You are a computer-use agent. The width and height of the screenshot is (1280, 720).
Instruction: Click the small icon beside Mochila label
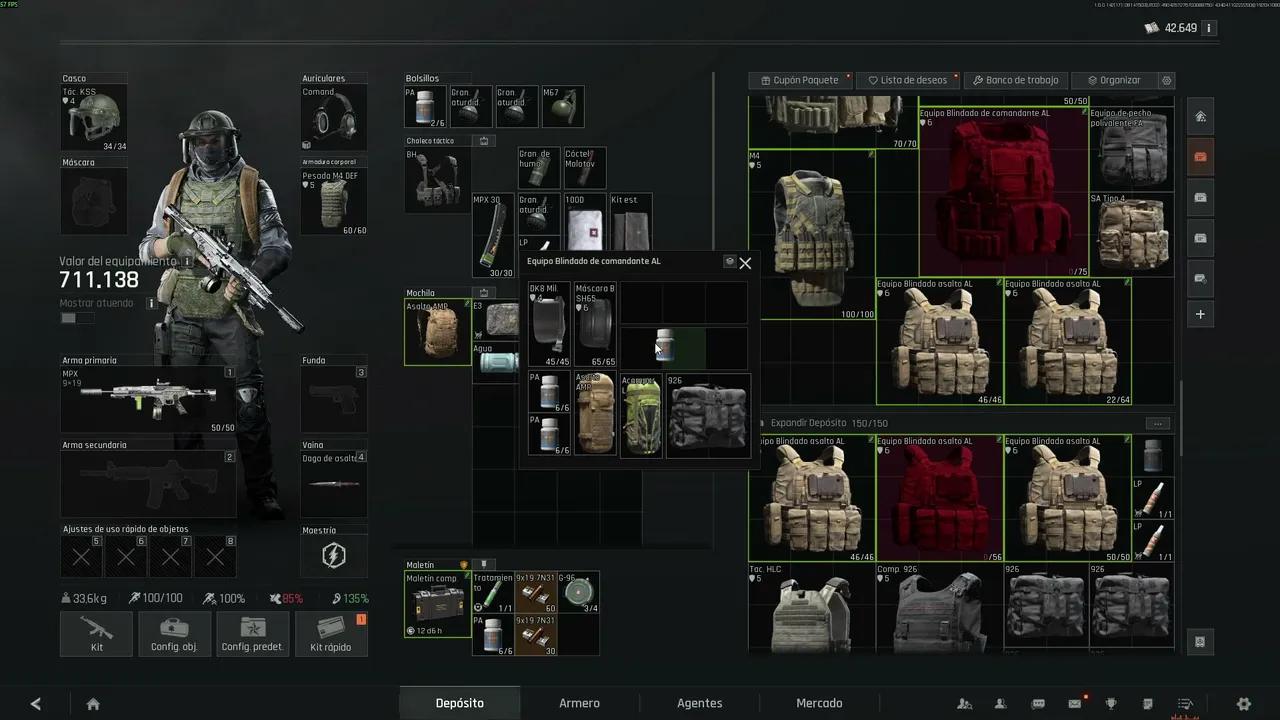tap(484, 293)
